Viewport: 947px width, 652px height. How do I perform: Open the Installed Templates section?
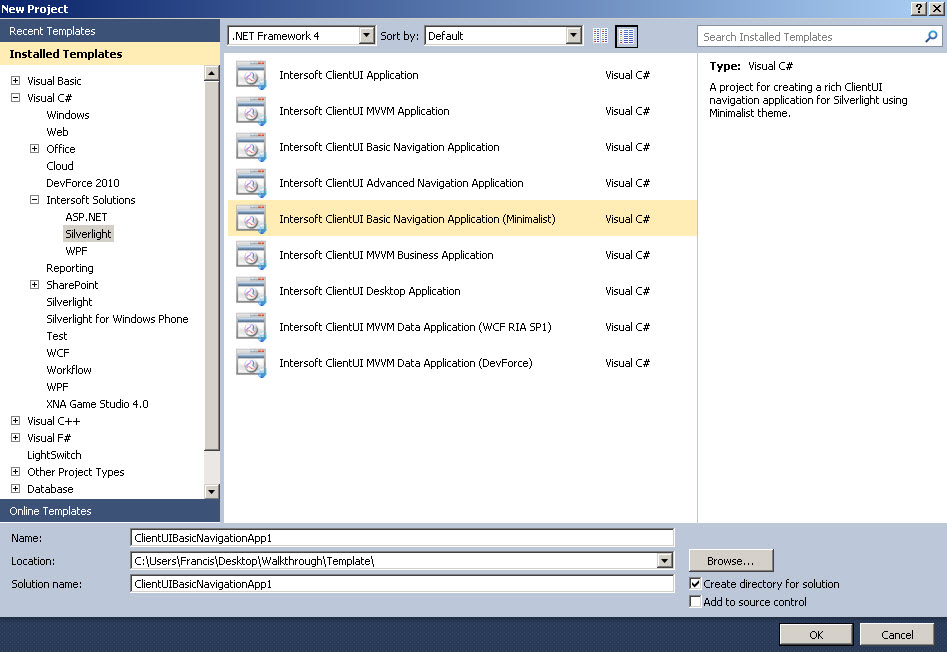pyautogui.click(x=110, y=54)
